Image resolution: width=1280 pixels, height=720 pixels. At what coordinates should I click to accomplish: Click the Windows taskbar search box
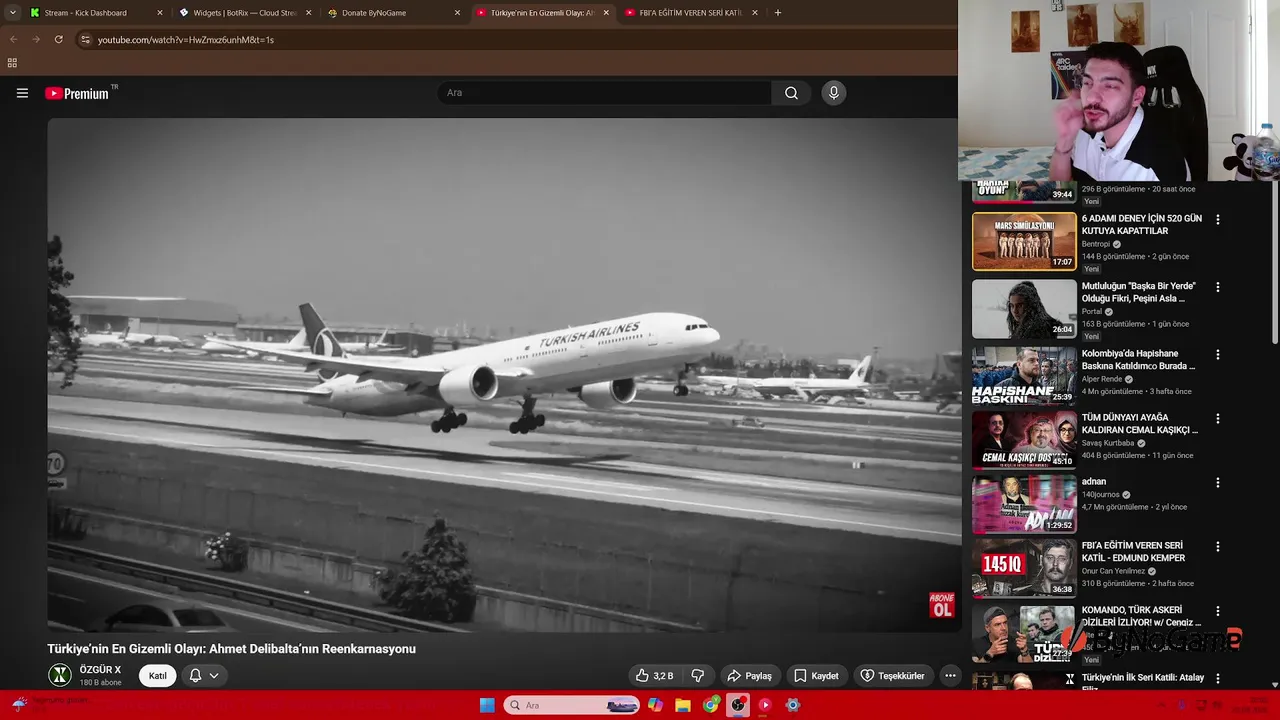point(571,705)
